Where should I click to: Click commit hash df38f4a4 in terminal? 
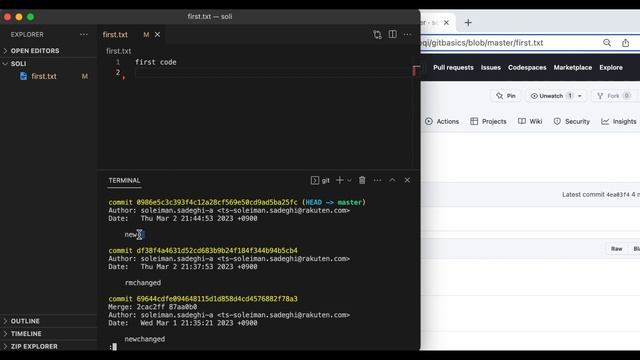(x=217, y=251)
